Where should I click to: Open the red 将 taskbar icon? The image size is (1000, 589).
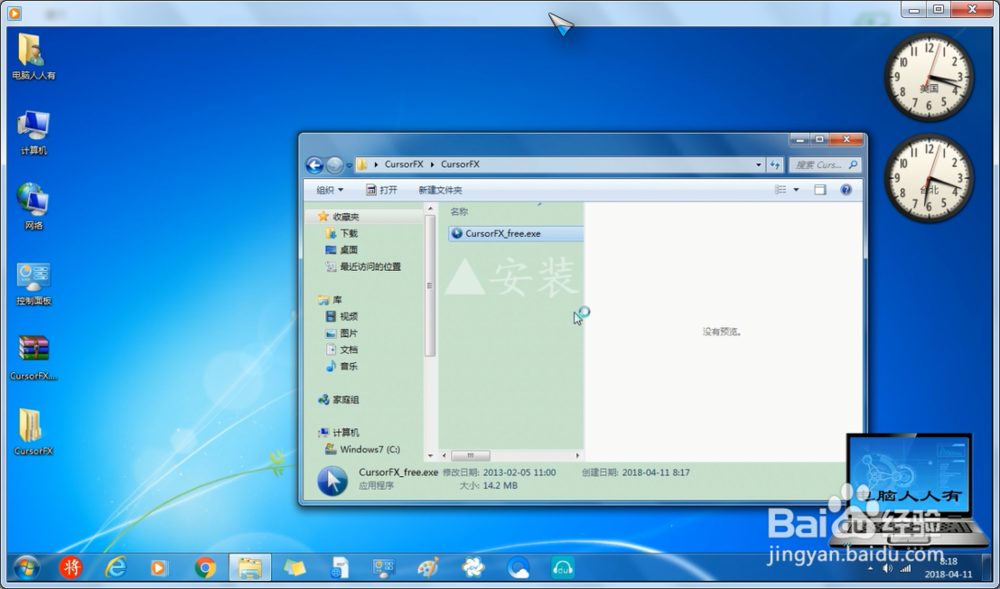click(71, 567)
